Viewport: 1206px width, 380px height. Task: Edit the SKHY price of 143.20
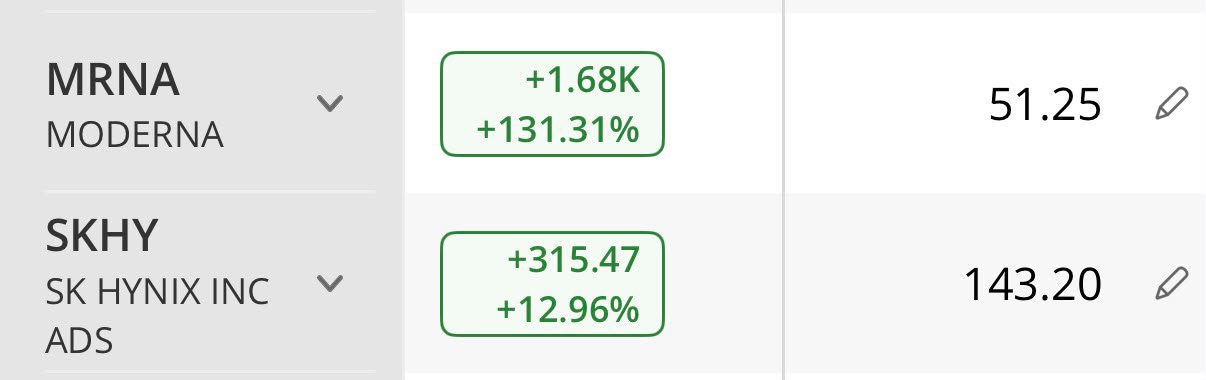click(x=1171, y=284)
